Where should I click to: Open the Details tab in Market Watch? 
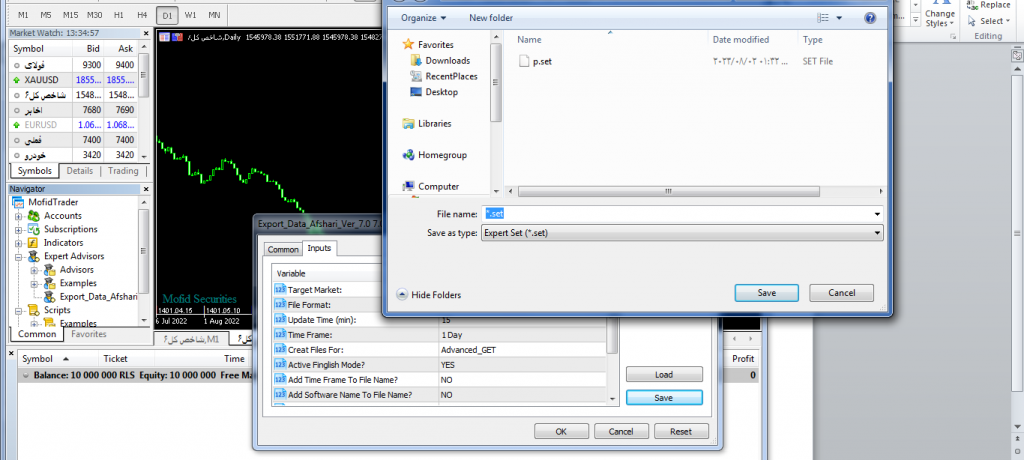80,171
